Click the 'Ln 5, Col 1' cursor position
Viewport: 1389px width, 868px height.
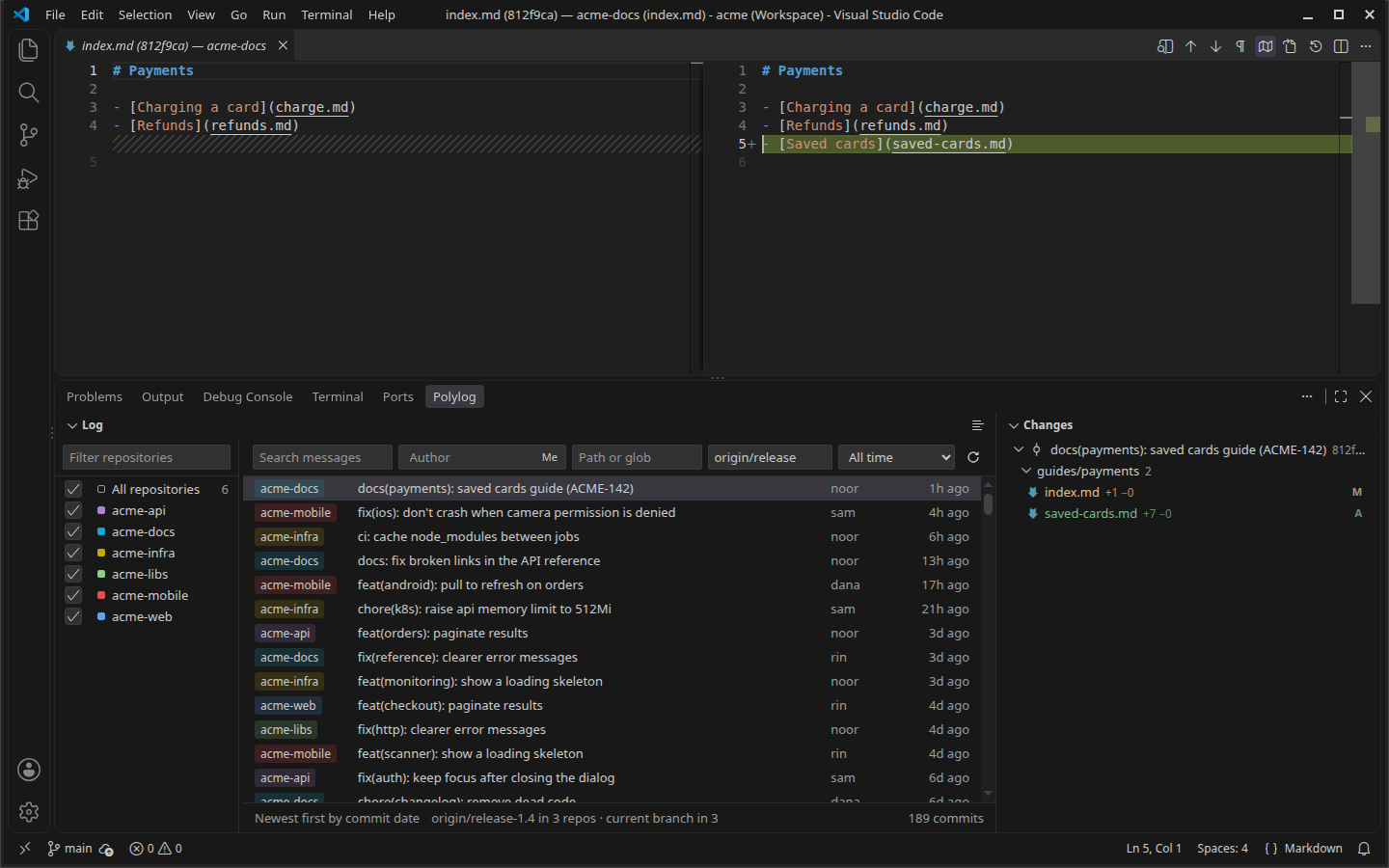[1154, 849]
